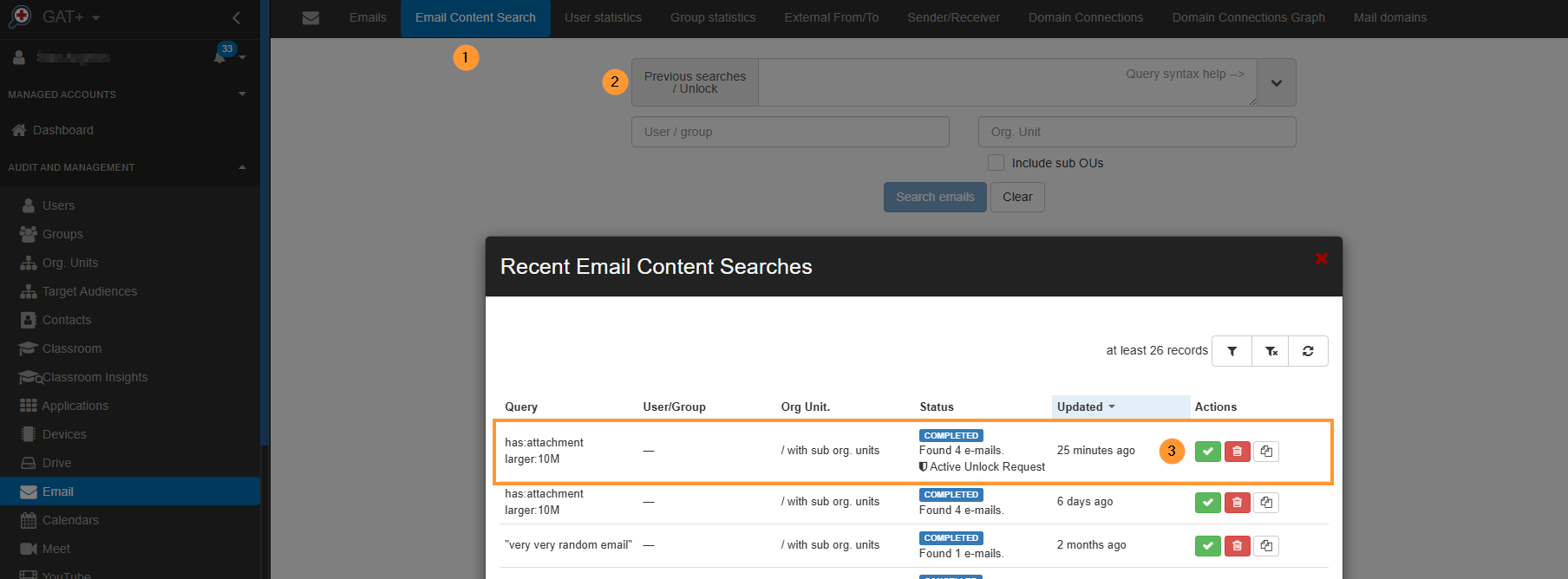Open Target Audiences in the sidebar

point(130,291)
